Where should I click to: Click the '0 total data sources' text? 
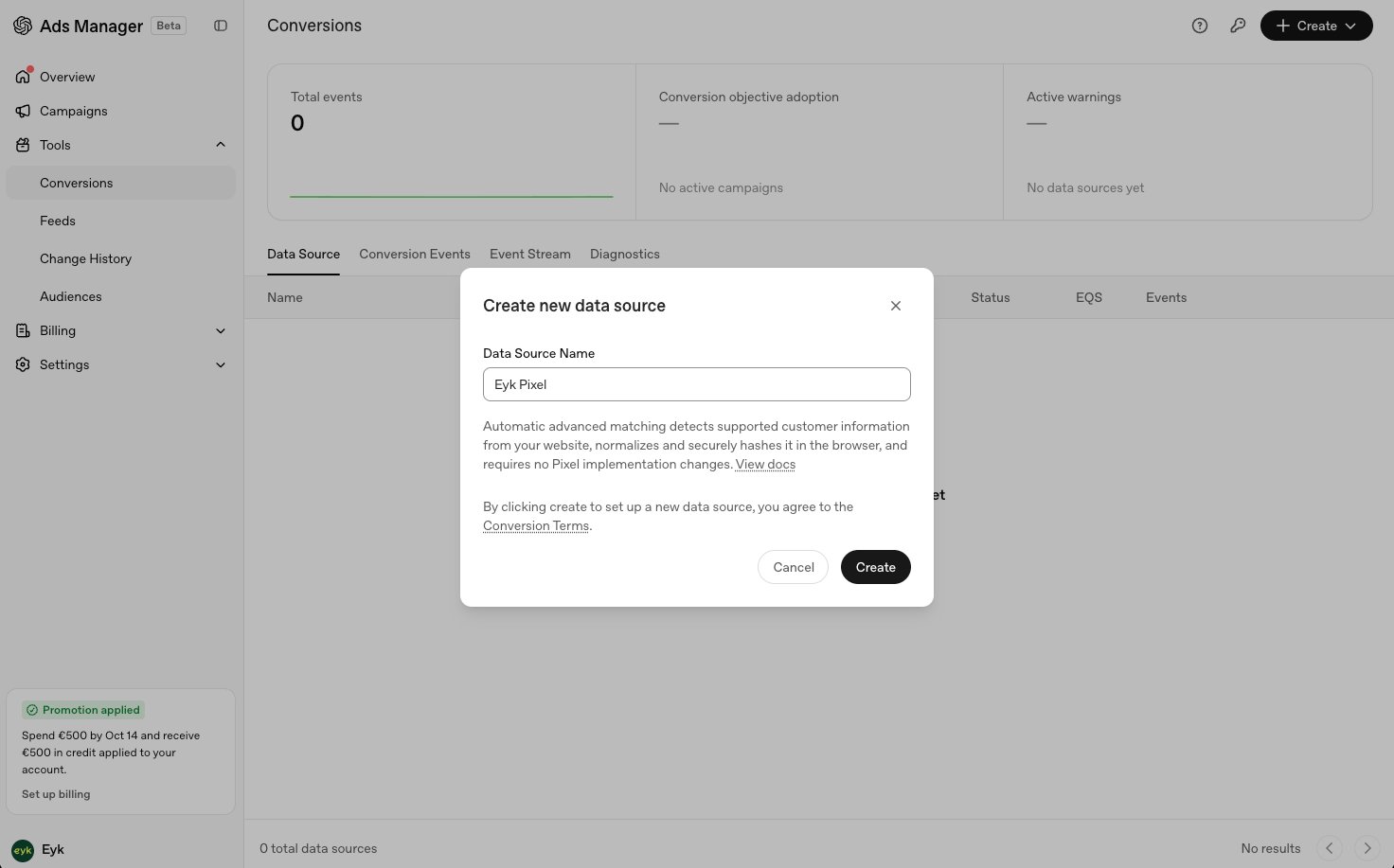click(x=318, y=848)
